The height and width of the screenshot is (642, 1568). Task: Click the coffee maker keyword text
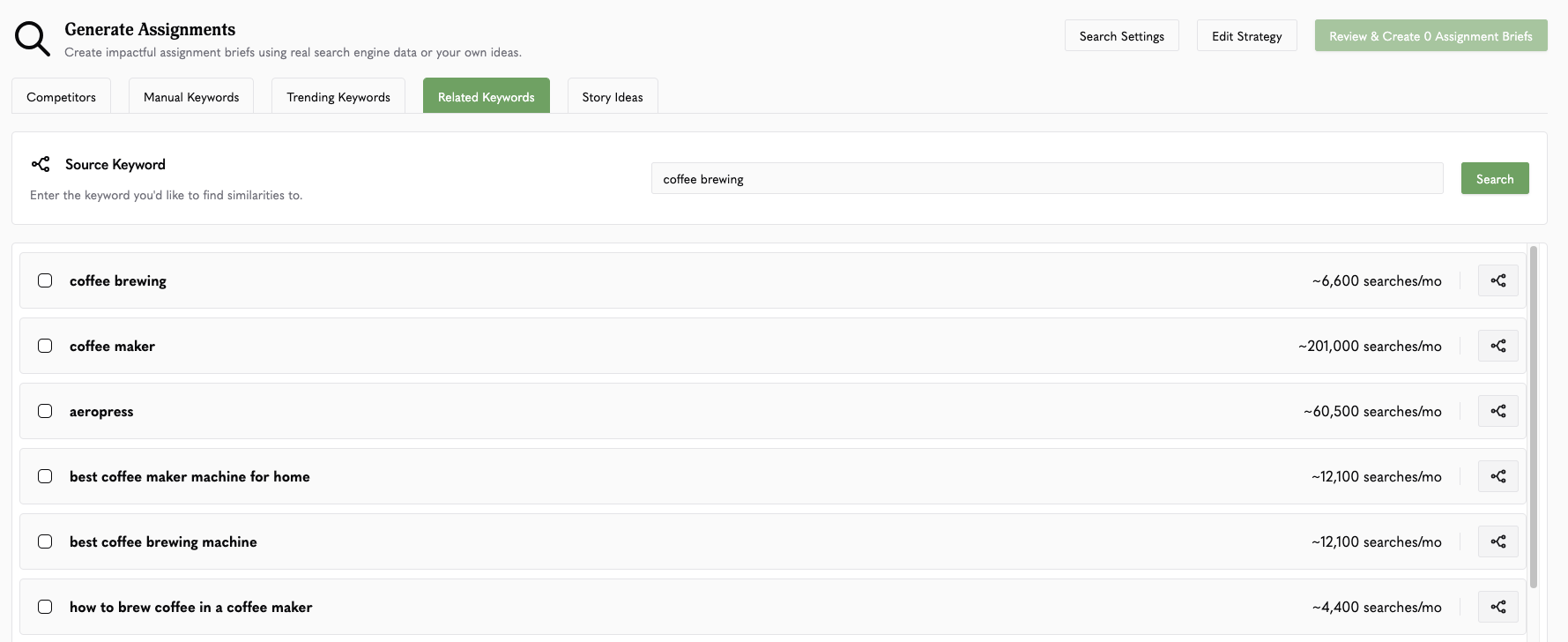point(112,346)
